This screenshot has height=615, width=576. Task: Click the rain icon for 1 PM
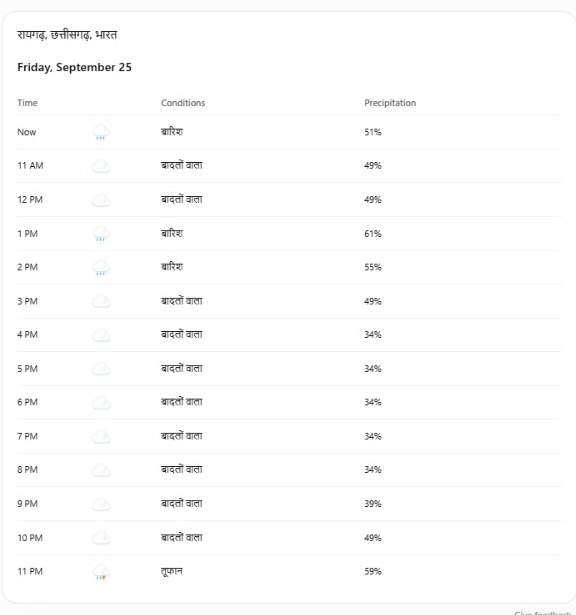[x=101, y=234]
